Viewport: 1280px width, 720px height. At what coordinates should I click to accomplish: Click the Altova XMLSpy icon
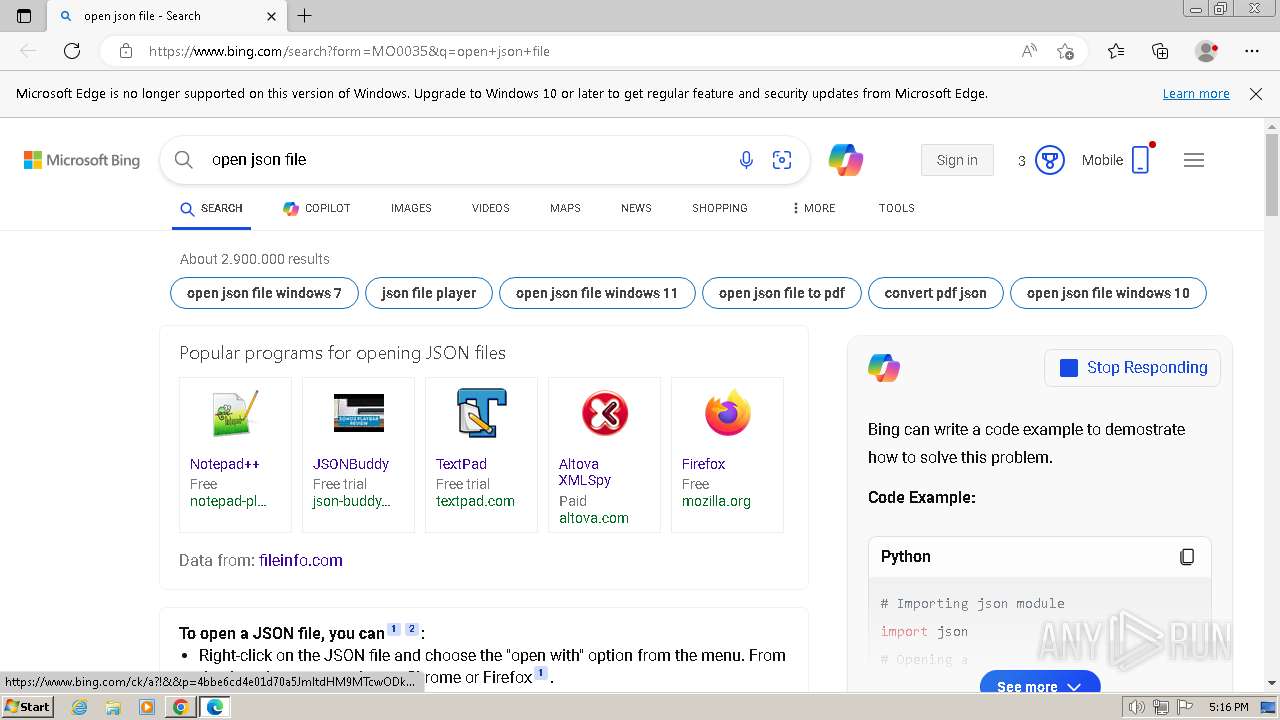pyautogui.click(x=604, y=413)
